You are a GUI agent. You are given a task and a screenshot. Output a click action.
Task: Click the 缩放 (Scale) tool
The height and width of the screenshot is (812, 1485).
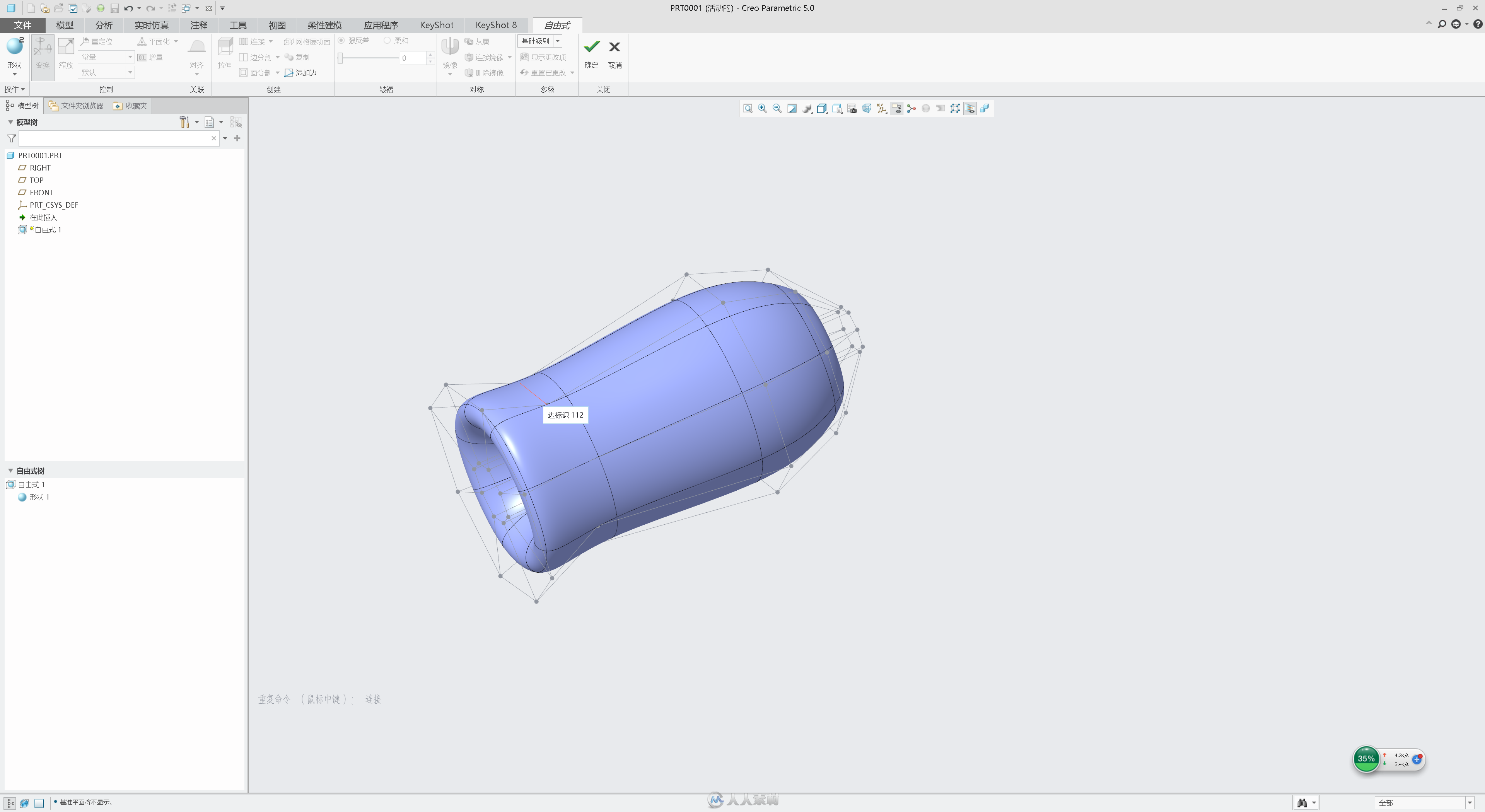[66, 54]
